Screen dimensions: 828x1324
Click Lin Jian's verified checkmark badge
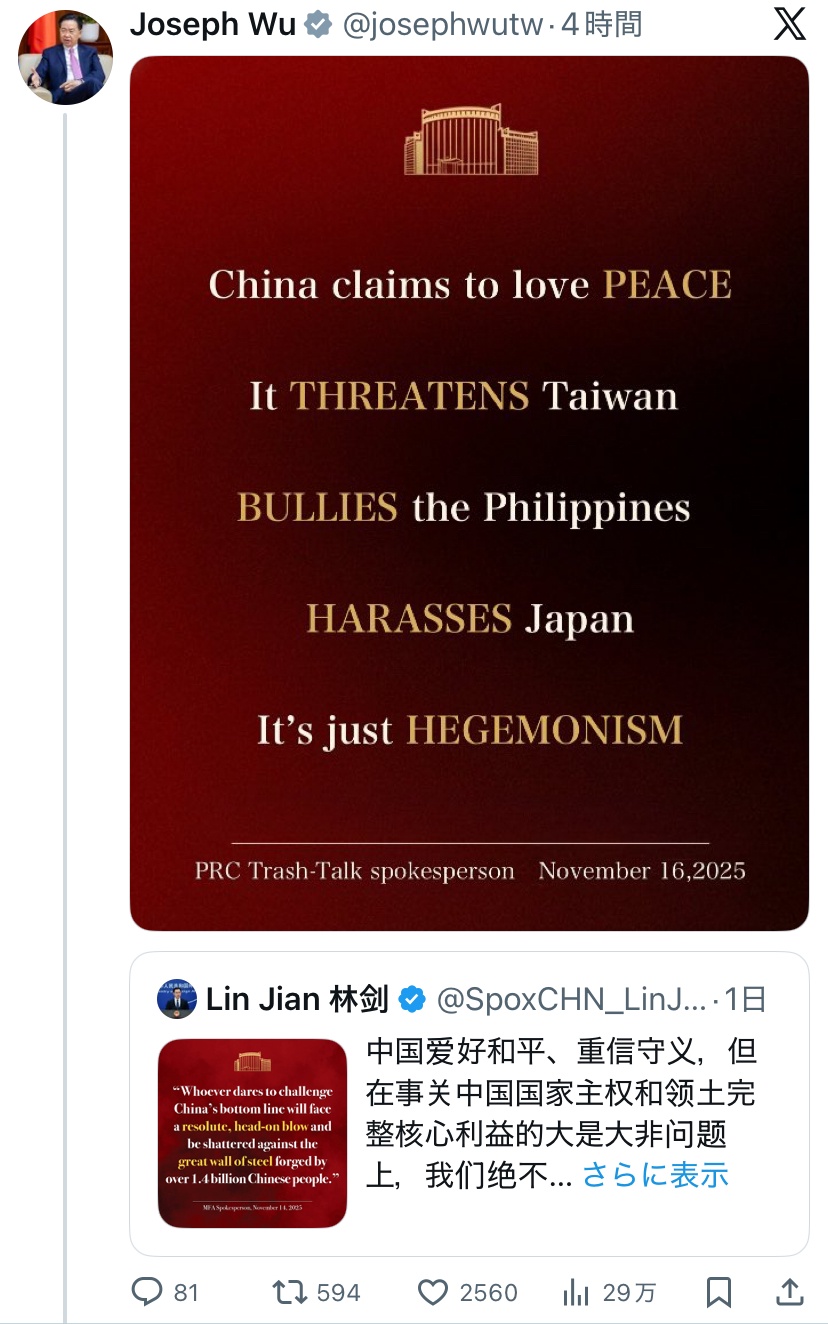pos(412,998)
